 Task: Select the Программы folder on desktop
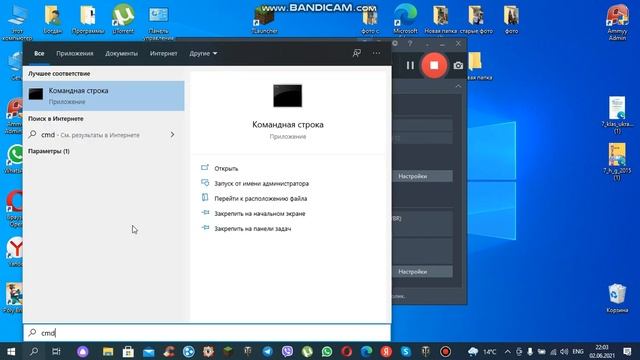coord(88,19)
